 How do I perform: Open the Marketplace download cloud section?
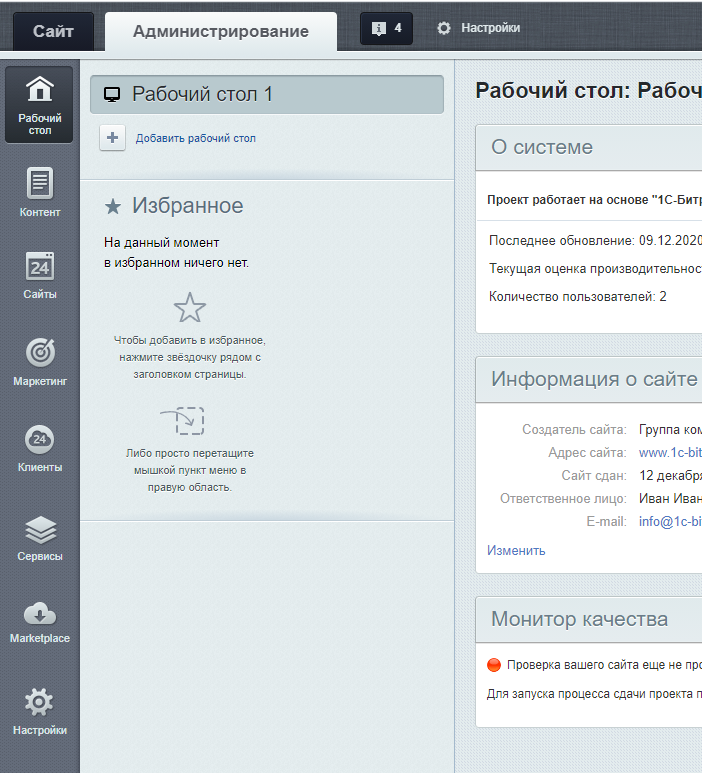[39, 622]
